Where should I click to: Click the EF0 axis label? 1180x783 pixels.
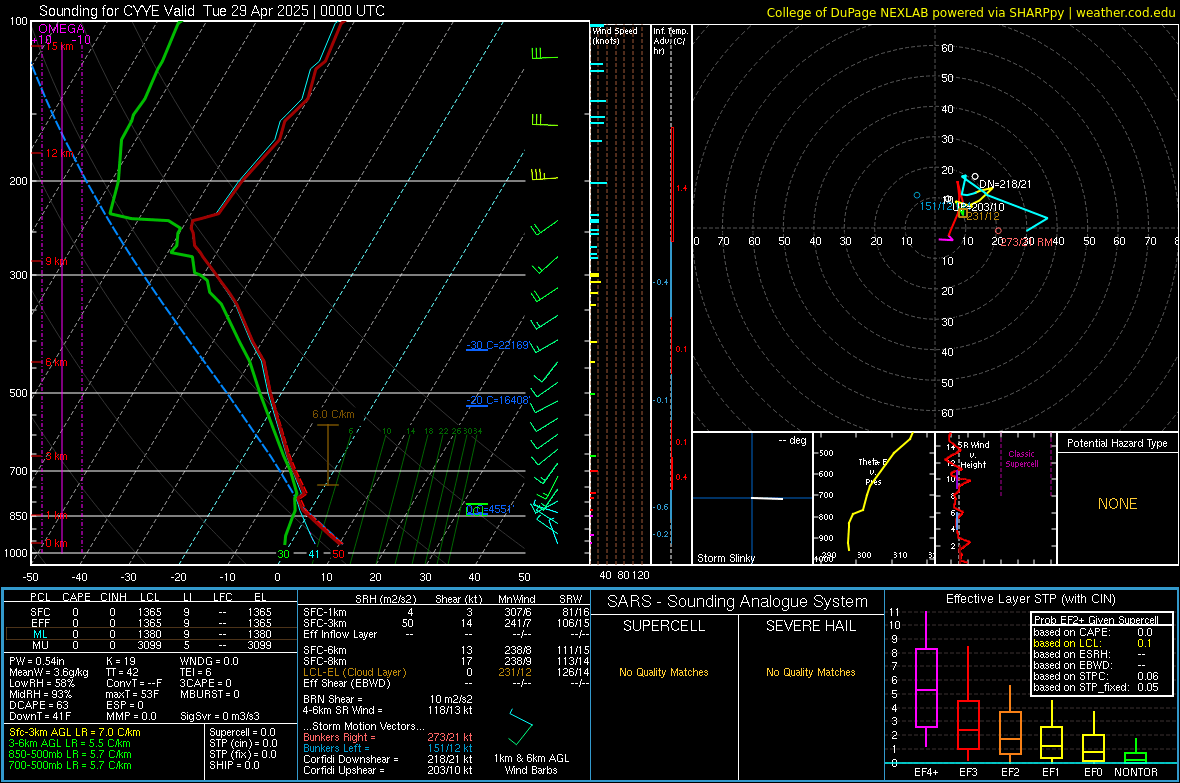pos(1093,772)
